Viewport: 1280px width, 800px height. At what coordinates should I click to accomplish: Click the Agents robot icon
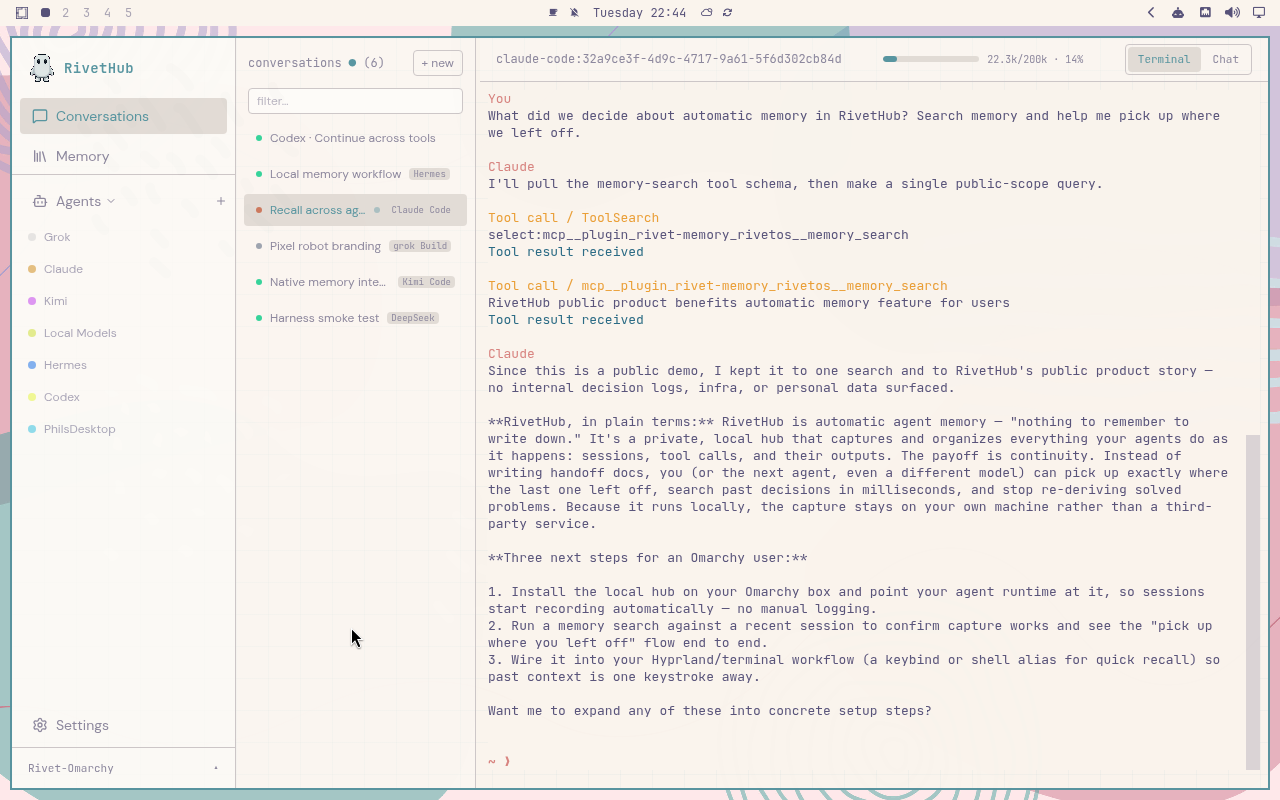click(x=40, y=201)
